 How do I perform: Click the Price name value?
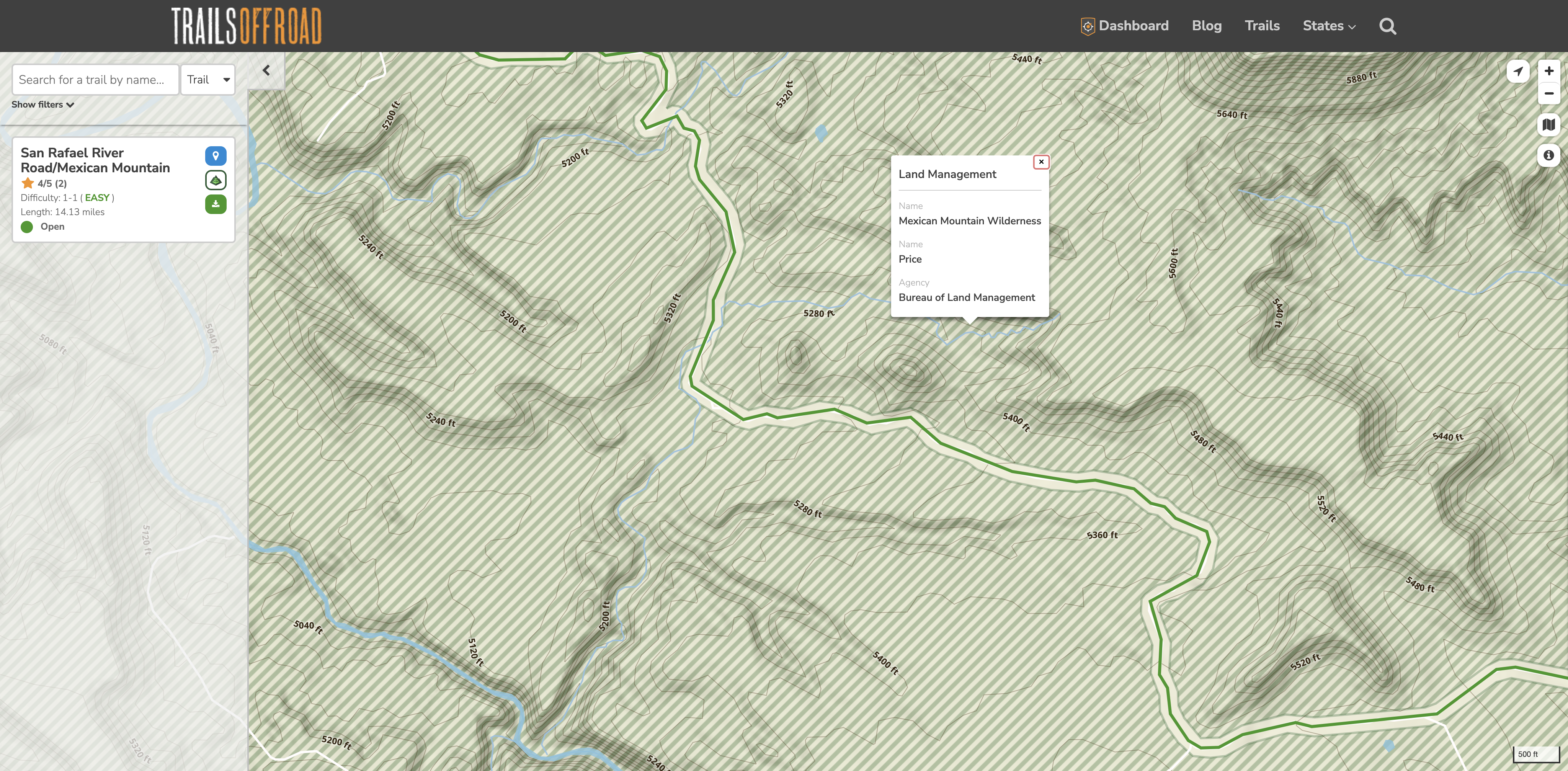(x=910, y=259)
